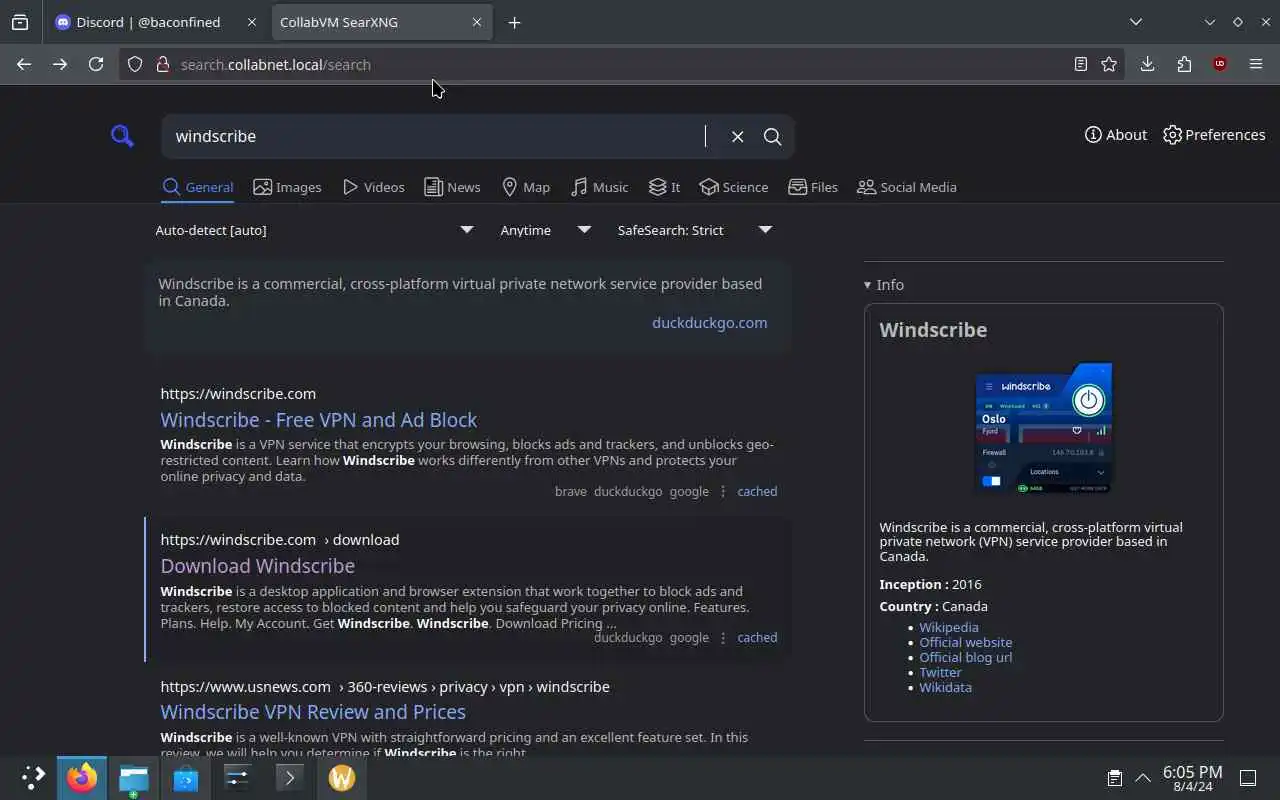Close the Discord tab
The height and width of the screenshot is (800, 1280).
(x=251, y=22)
